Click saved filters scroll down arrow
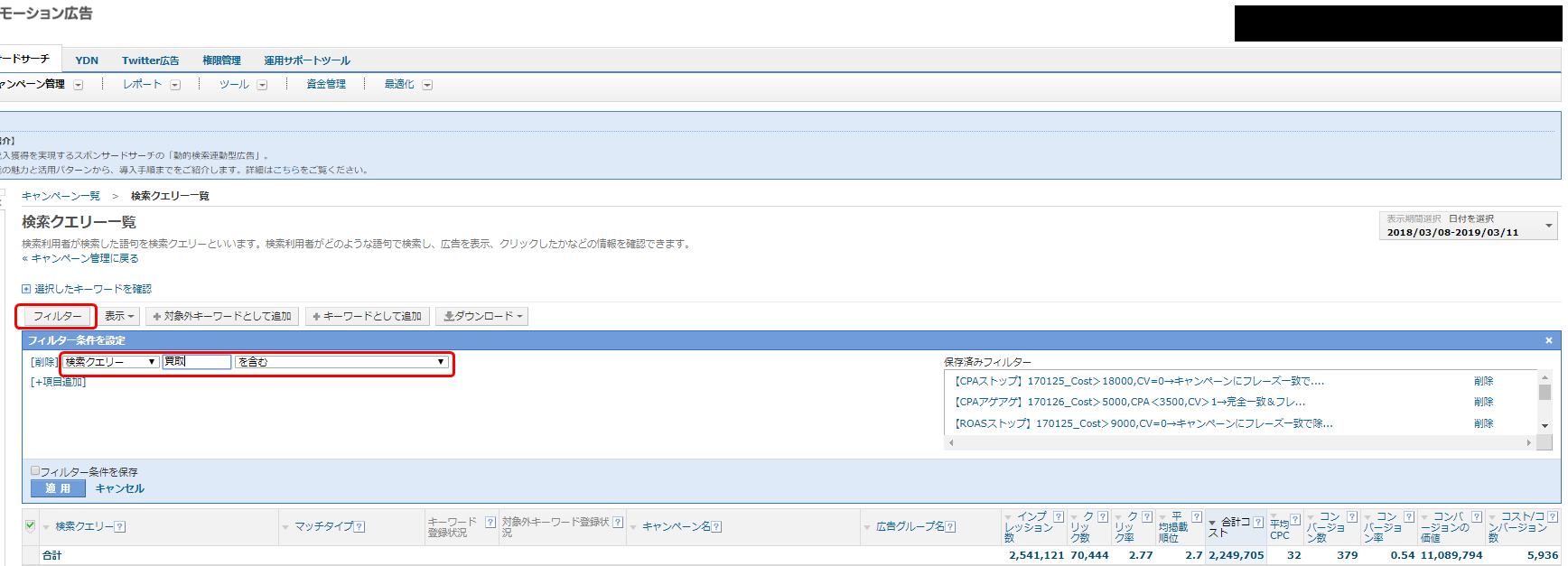Image resolution: width=1568 pixels, height=566 pixels. (x=1545, y=426)
